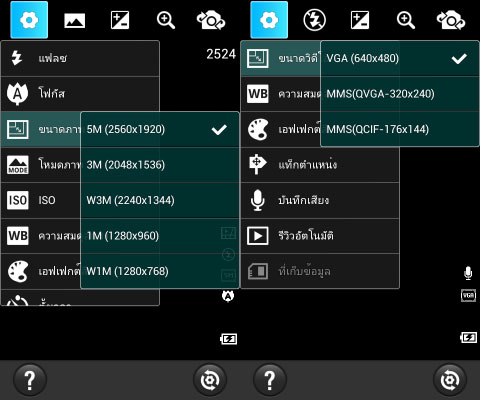
Task: Open the left blue settings gear
Action: click(x=29, y=20)
